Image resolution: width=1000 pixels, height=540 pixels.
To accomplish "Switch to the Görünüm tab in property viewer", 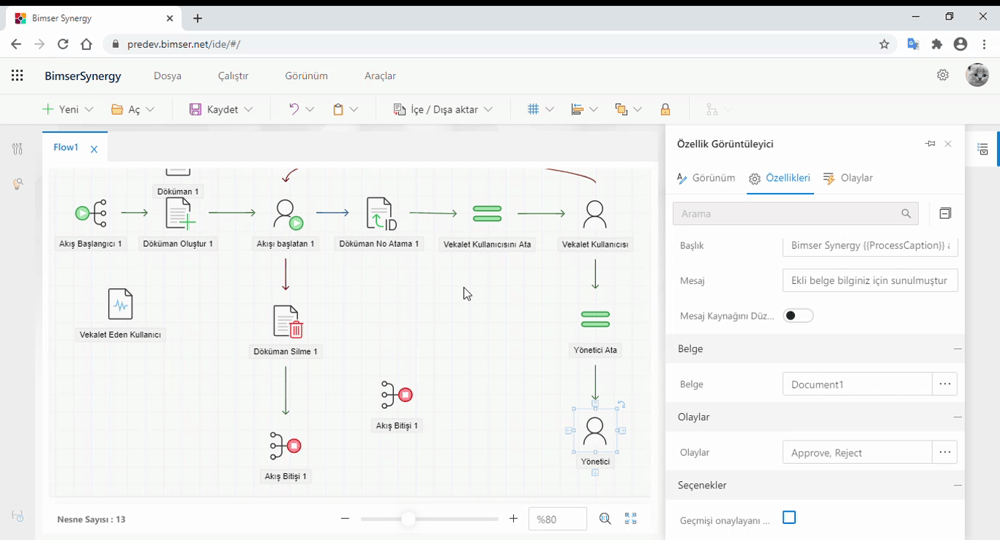I will click(x=706, y=178).
